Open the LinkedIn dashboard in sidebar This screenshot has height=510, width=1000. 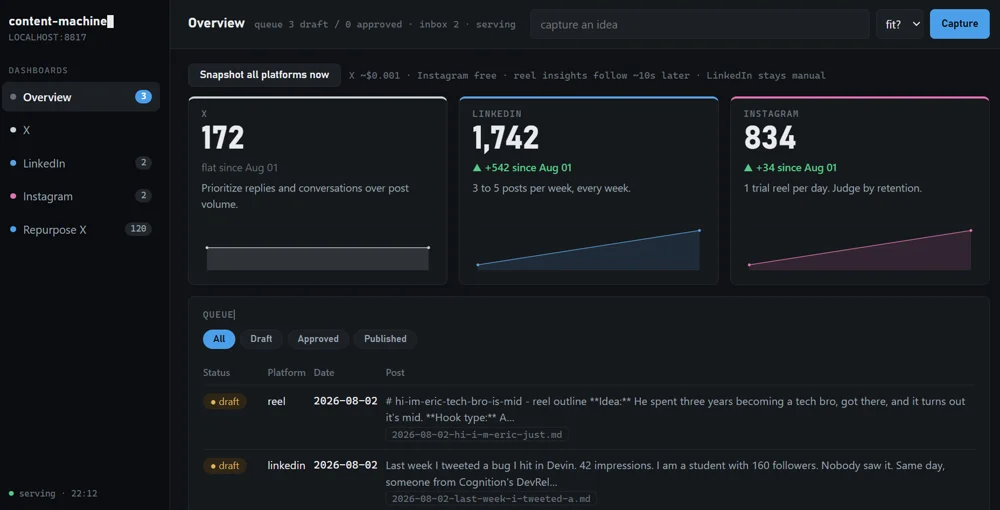(81, 163)
